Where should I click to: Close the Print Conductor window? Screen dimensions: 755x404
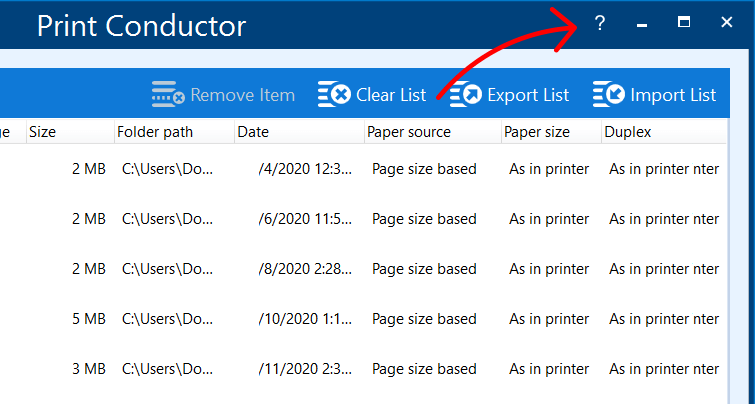[x=727, y=22]
